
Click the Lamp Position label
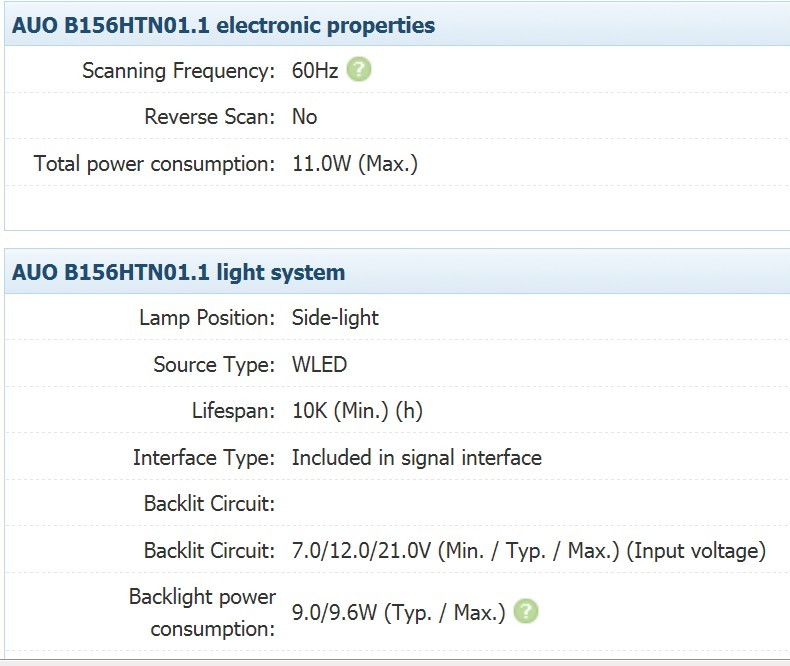[x=207, y=318]
